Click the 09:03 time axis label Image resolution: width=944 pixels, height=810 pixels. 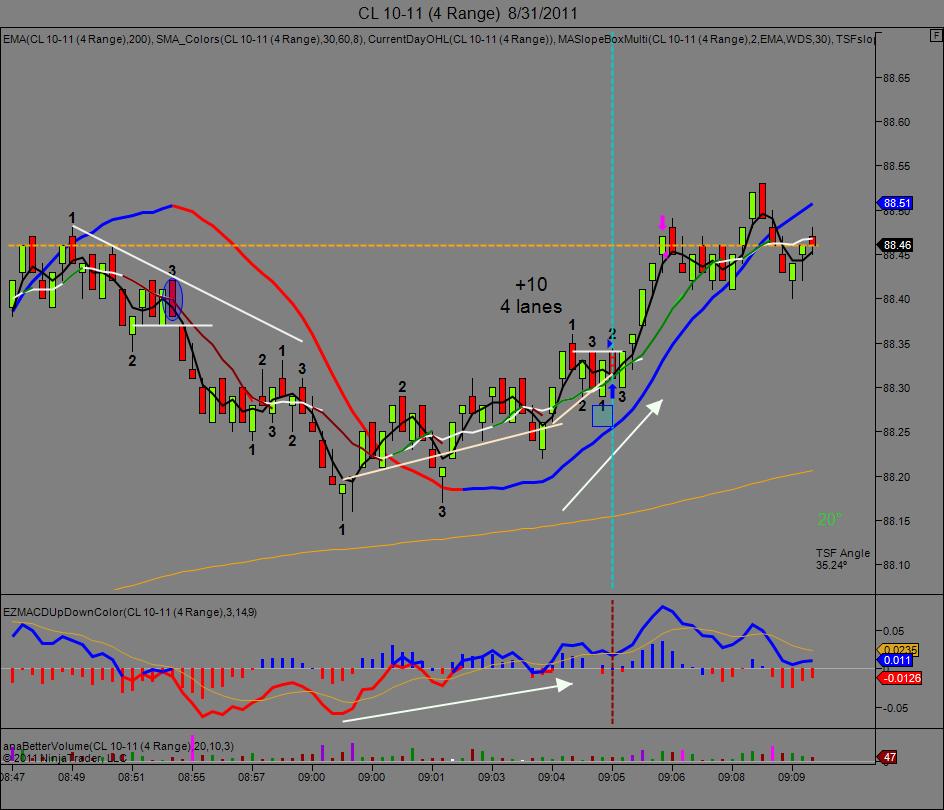click(491, 777)
